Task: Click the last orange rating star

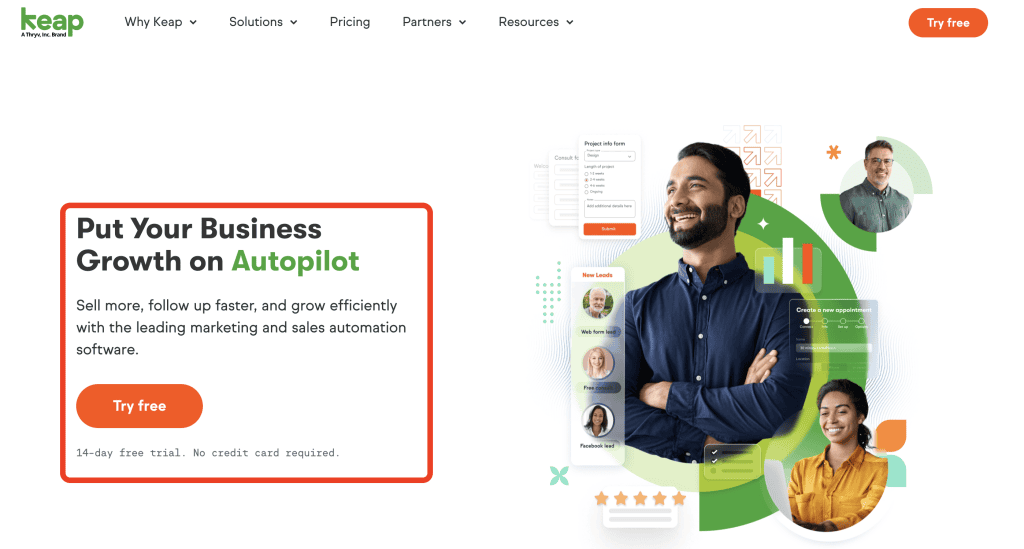Action: (679, 499)
